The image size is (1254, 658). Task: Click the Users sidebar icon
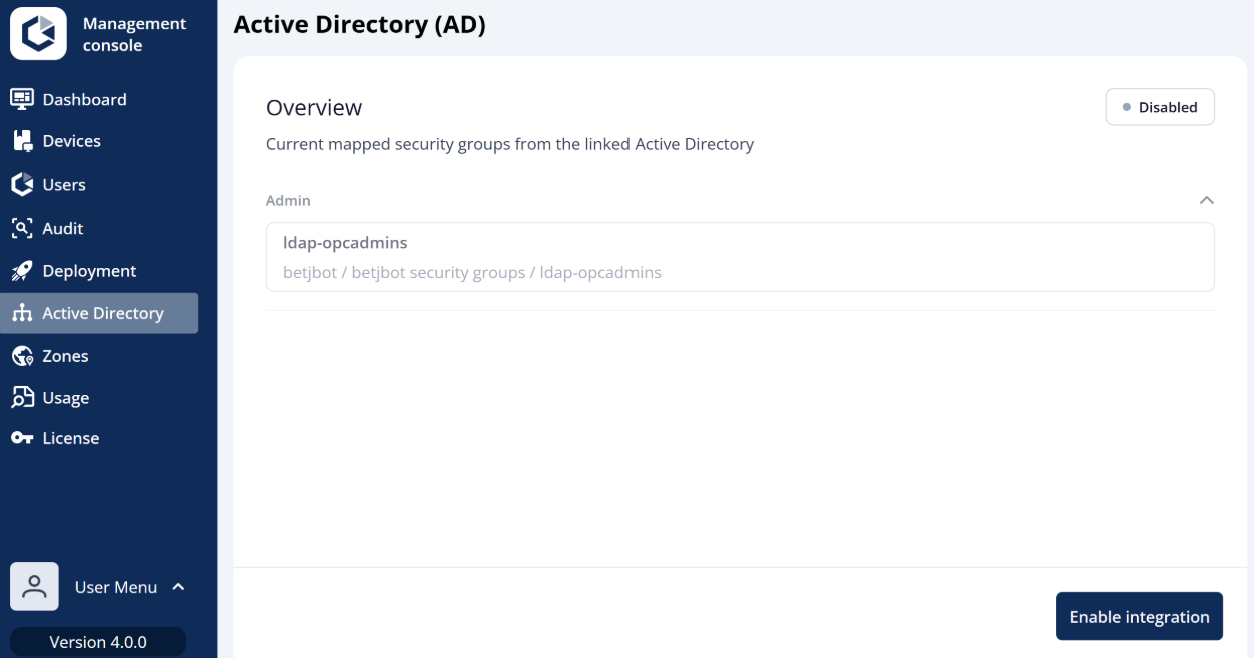coord(22,184)
